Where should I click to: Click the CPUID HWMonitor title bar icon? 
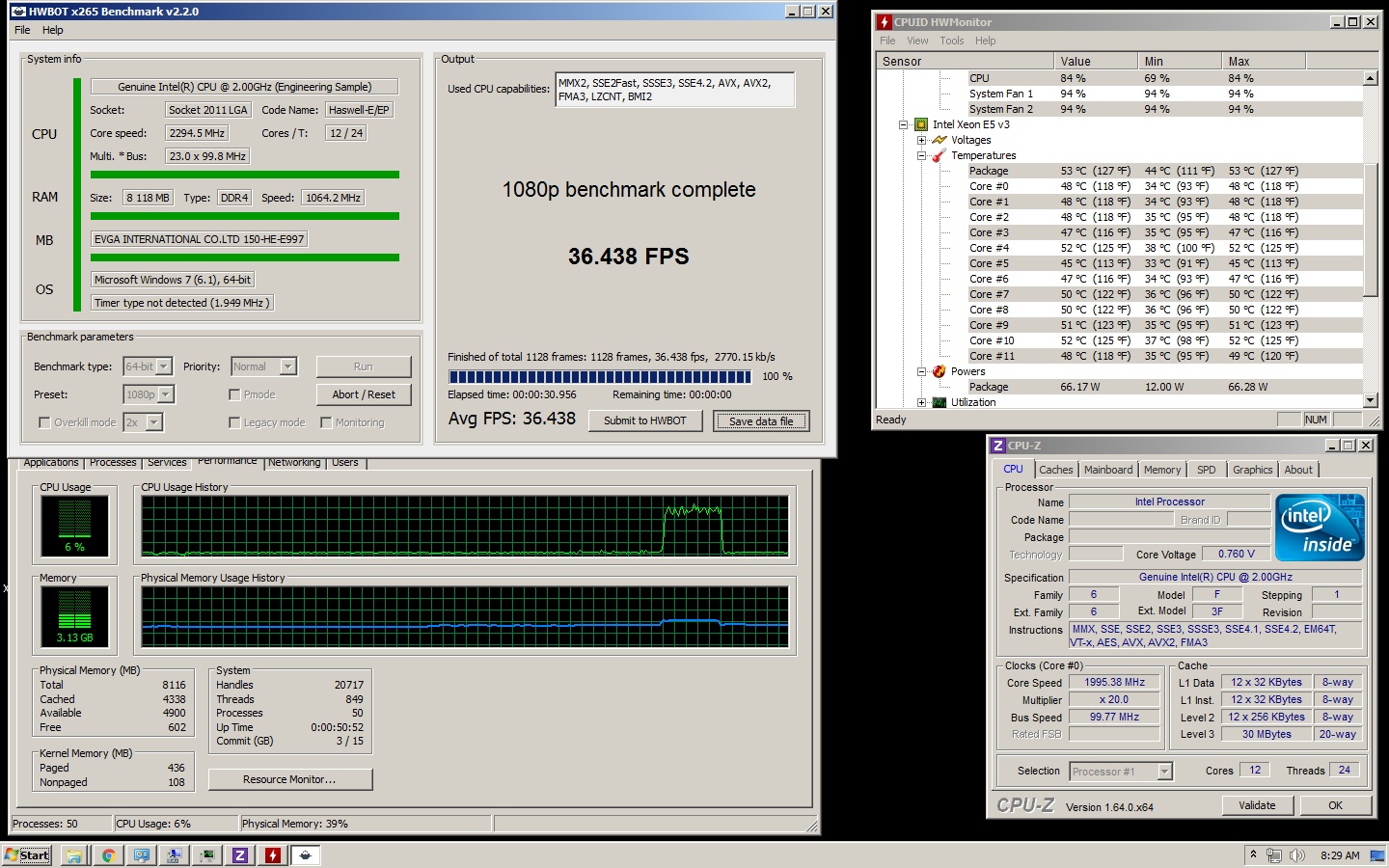[x=884, y=22]
